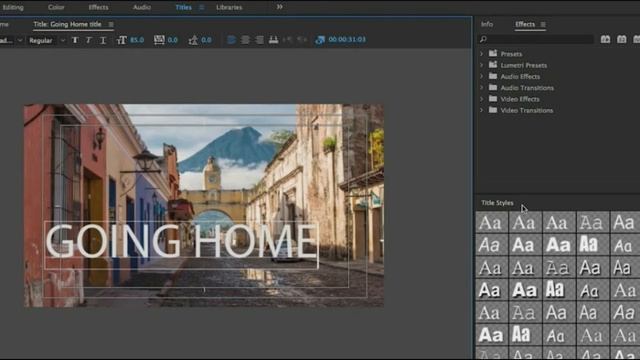
Task: Switch to the Editing workspace
Action: pos(13,7)
